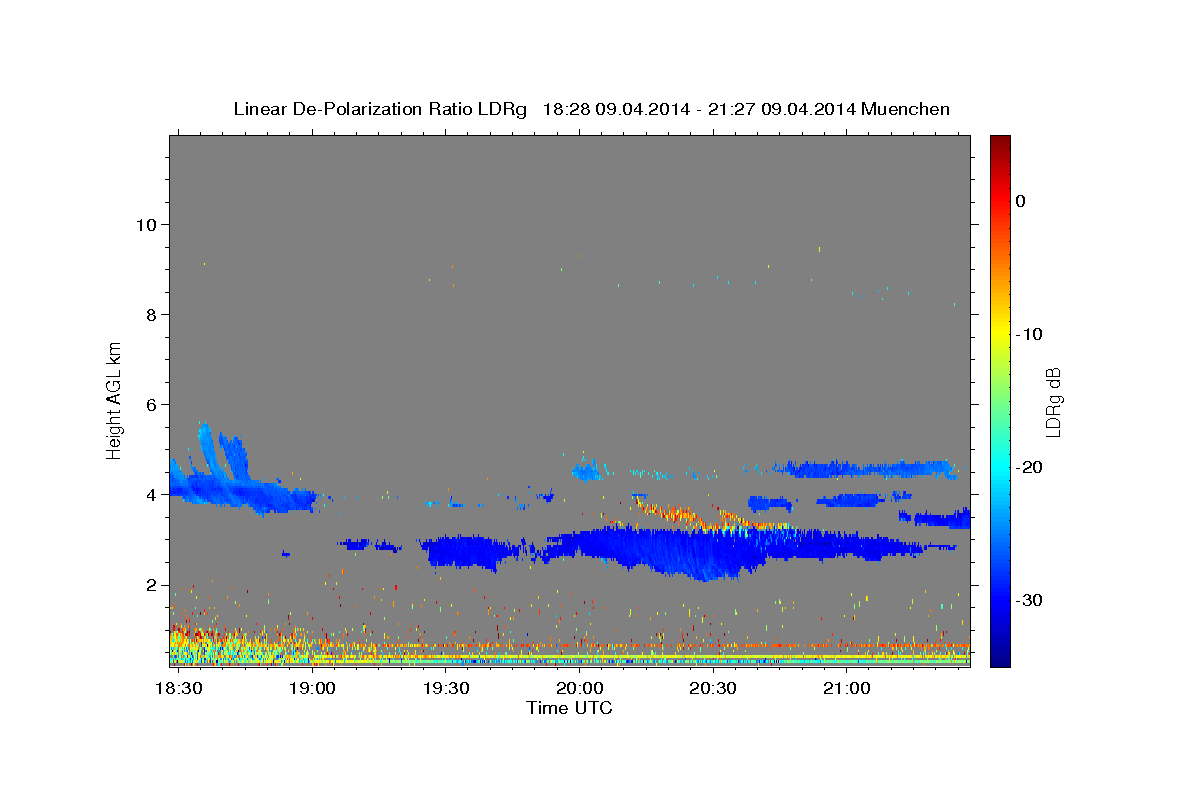1200x800 pixels.
Task: Click the 20:30 time tick label
Action: [713, 689]
